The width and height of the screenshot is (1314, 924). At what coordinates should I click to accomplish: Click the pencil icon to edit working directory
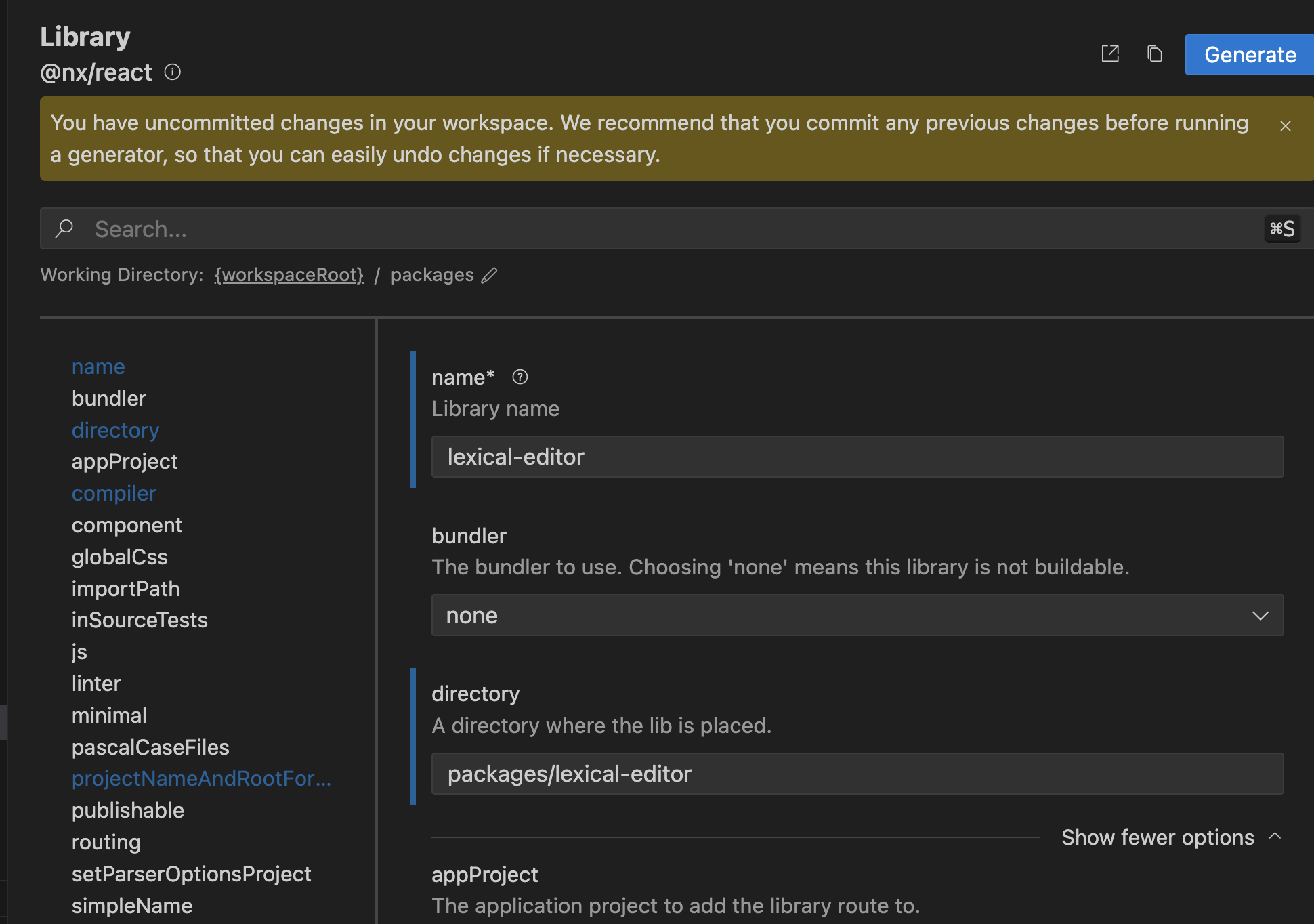click(489, 275)
